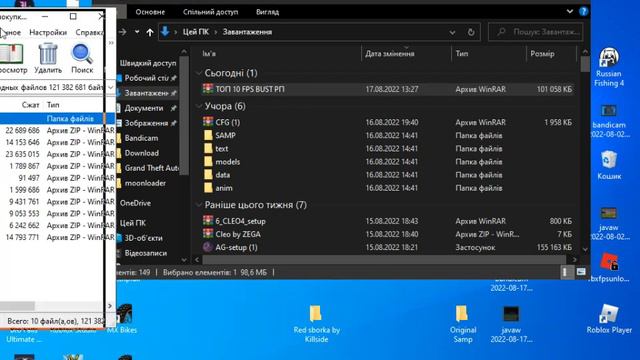The image size is (640, 360).
Task: Click Завантаження in the address breadcrumb
Action: [x=247, y=32]
